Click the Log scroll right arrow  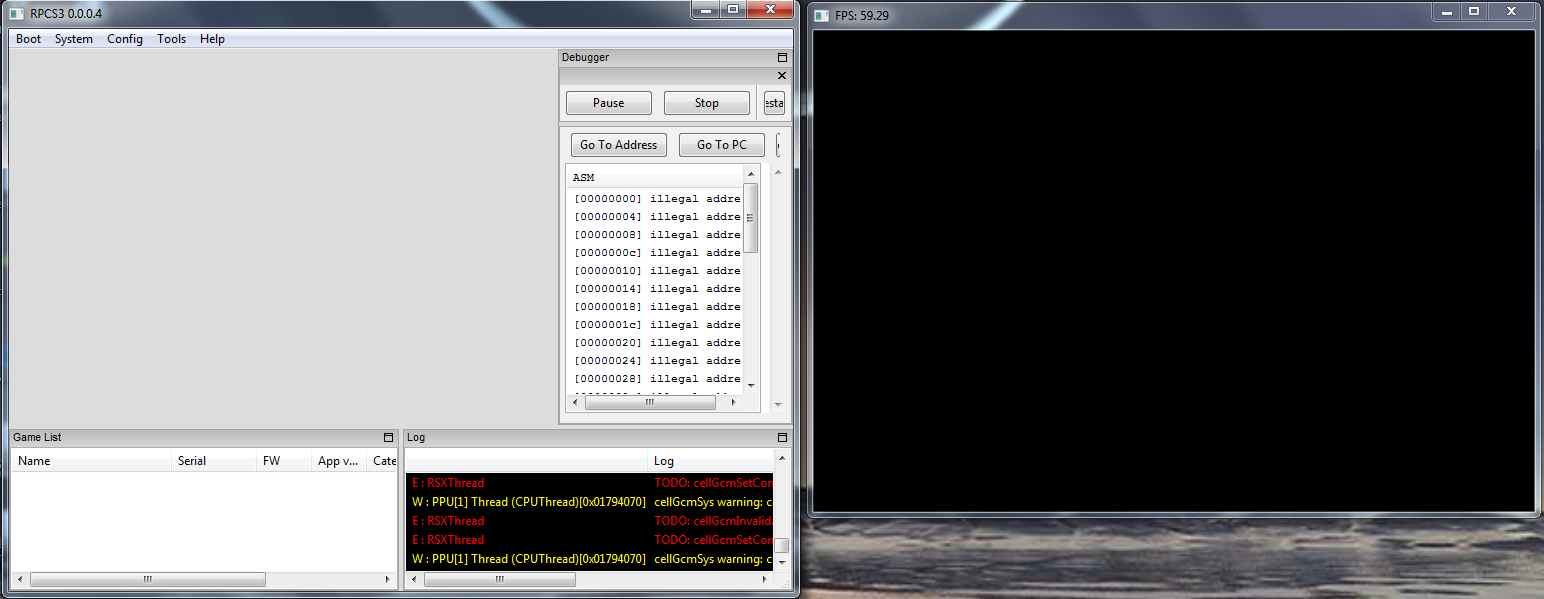(766, 579)
